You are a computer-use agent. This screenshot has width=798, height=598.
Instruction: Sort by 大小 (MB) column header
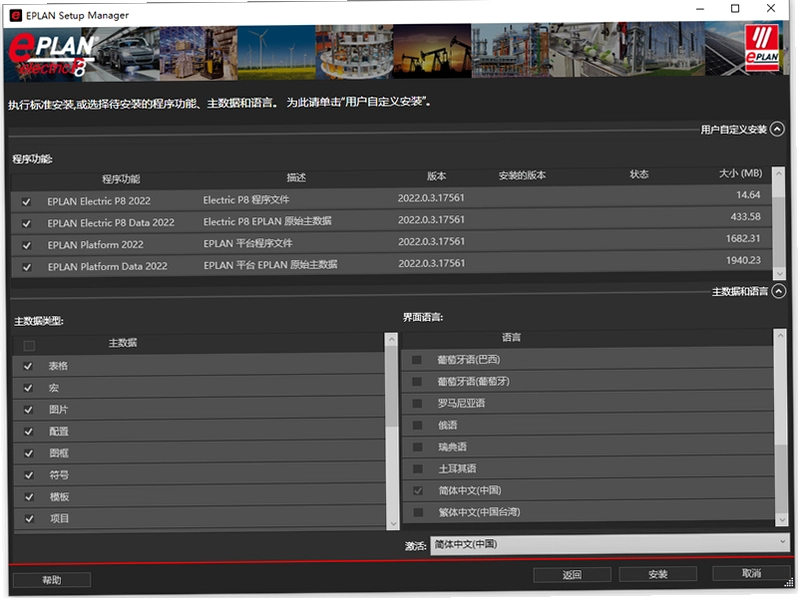coord(740,174)
